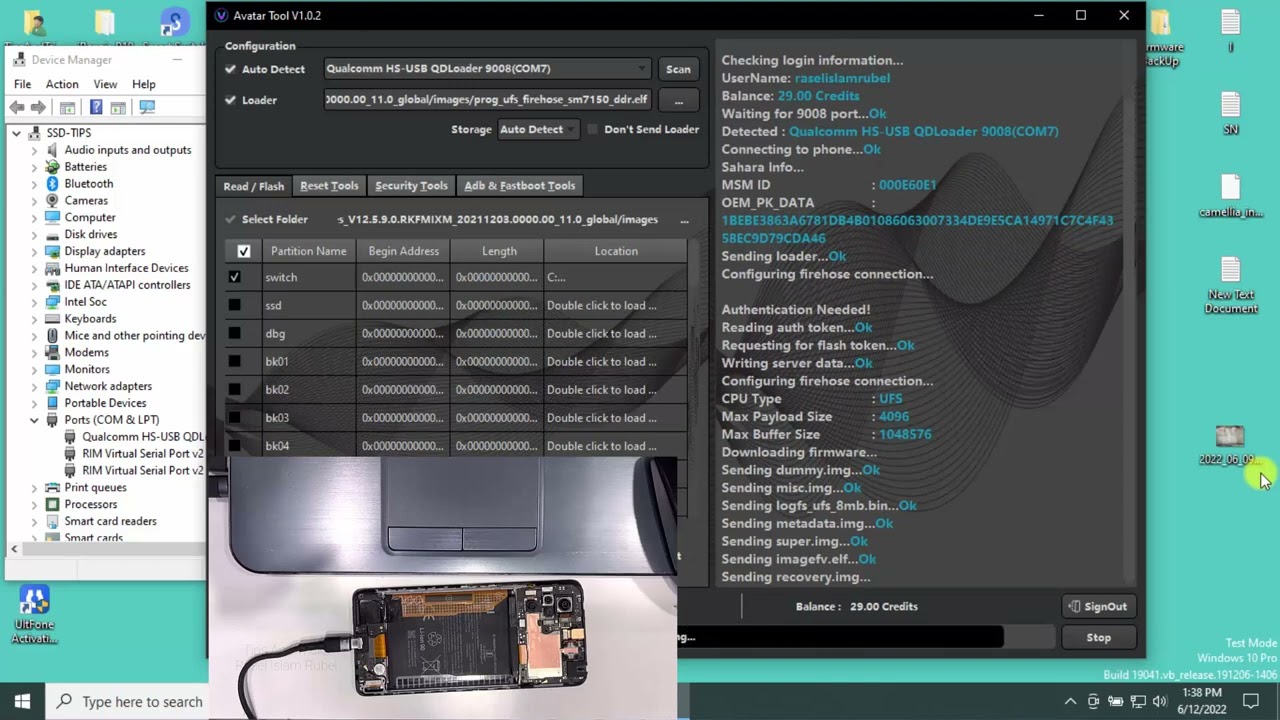Switch to the Reset Tools tab
Viewport: 1280px width, 720px height.
click(x=329, y=186)
